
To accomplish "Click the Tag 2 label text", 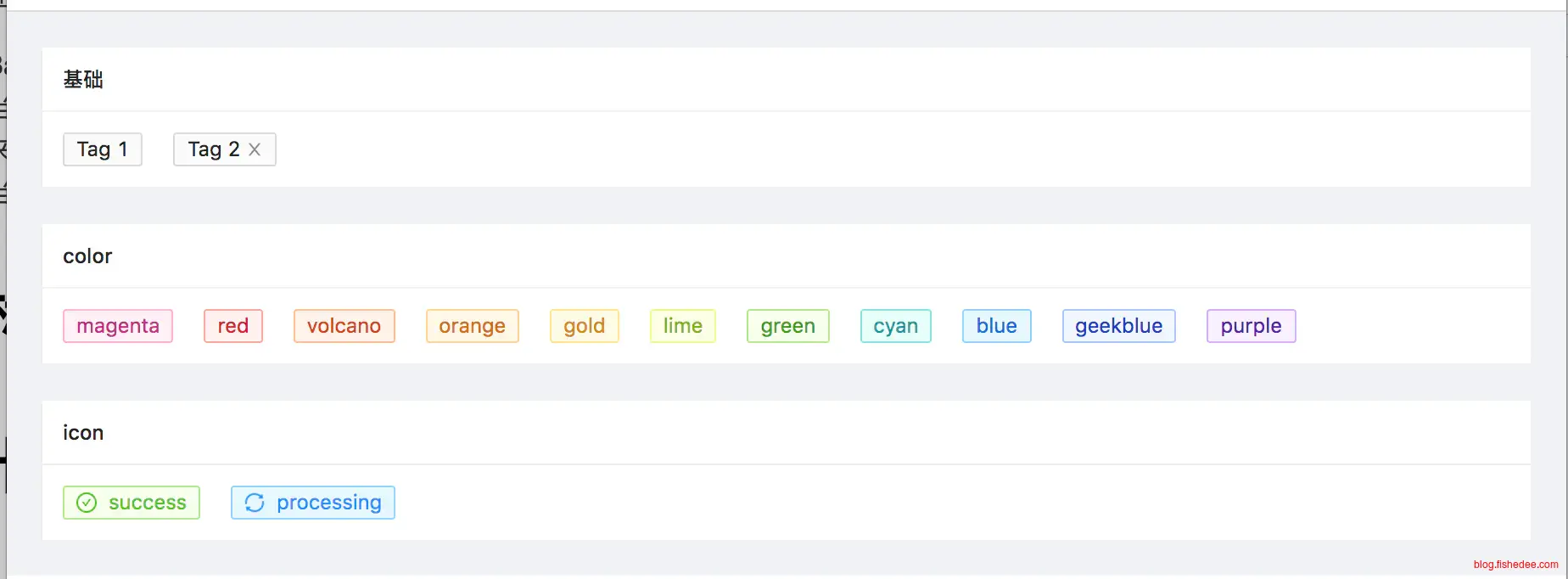I will 213,149.
